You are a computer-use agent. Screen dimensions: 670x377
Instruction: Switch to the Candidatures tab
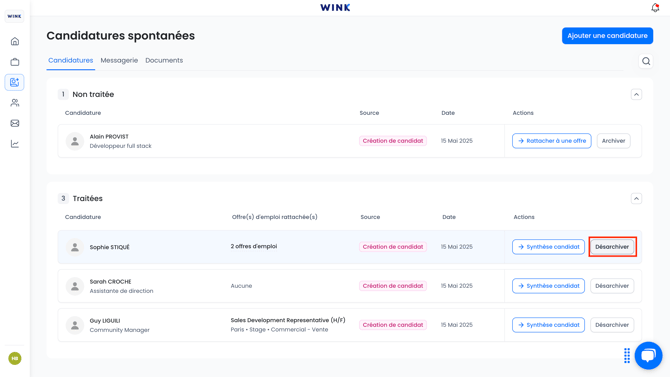71,60
